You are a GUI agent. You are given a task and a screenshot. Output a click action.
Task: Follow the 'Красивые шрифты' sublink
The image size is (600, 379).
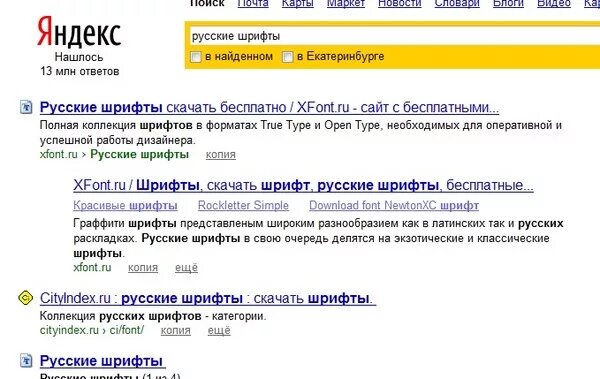(x=125, y=206)
